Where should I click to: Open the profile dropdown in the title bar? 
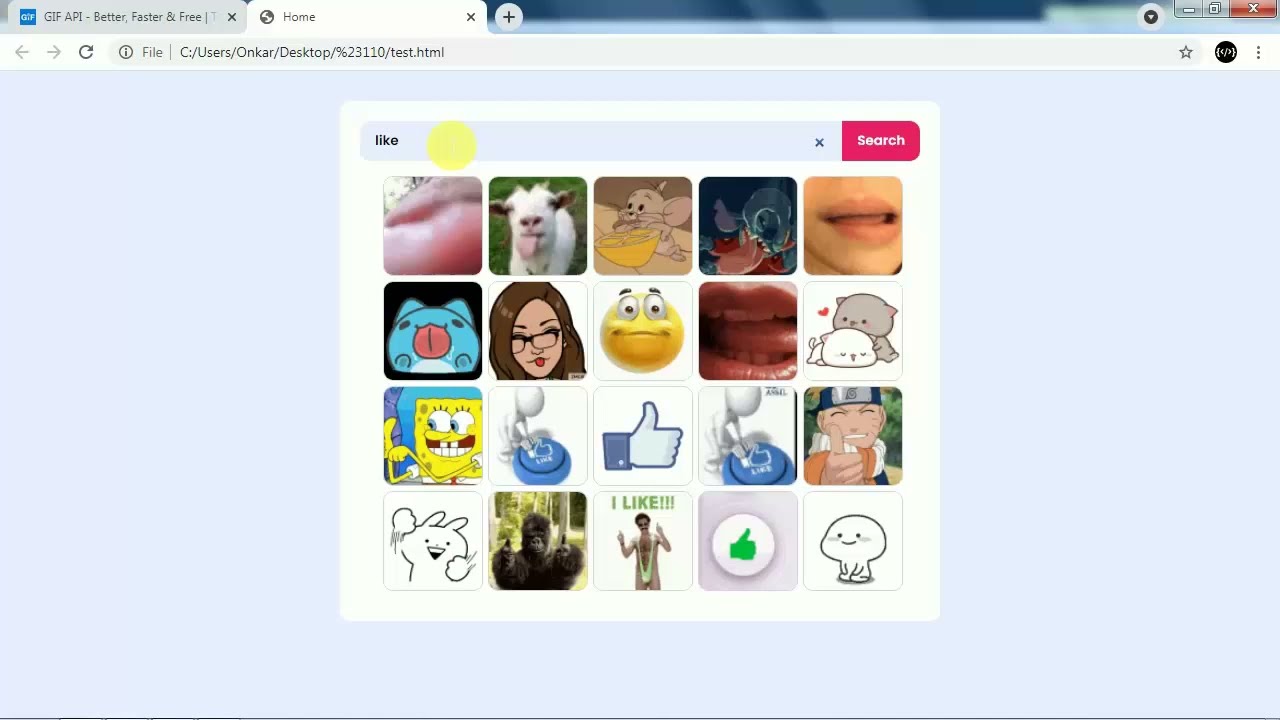1150,17
